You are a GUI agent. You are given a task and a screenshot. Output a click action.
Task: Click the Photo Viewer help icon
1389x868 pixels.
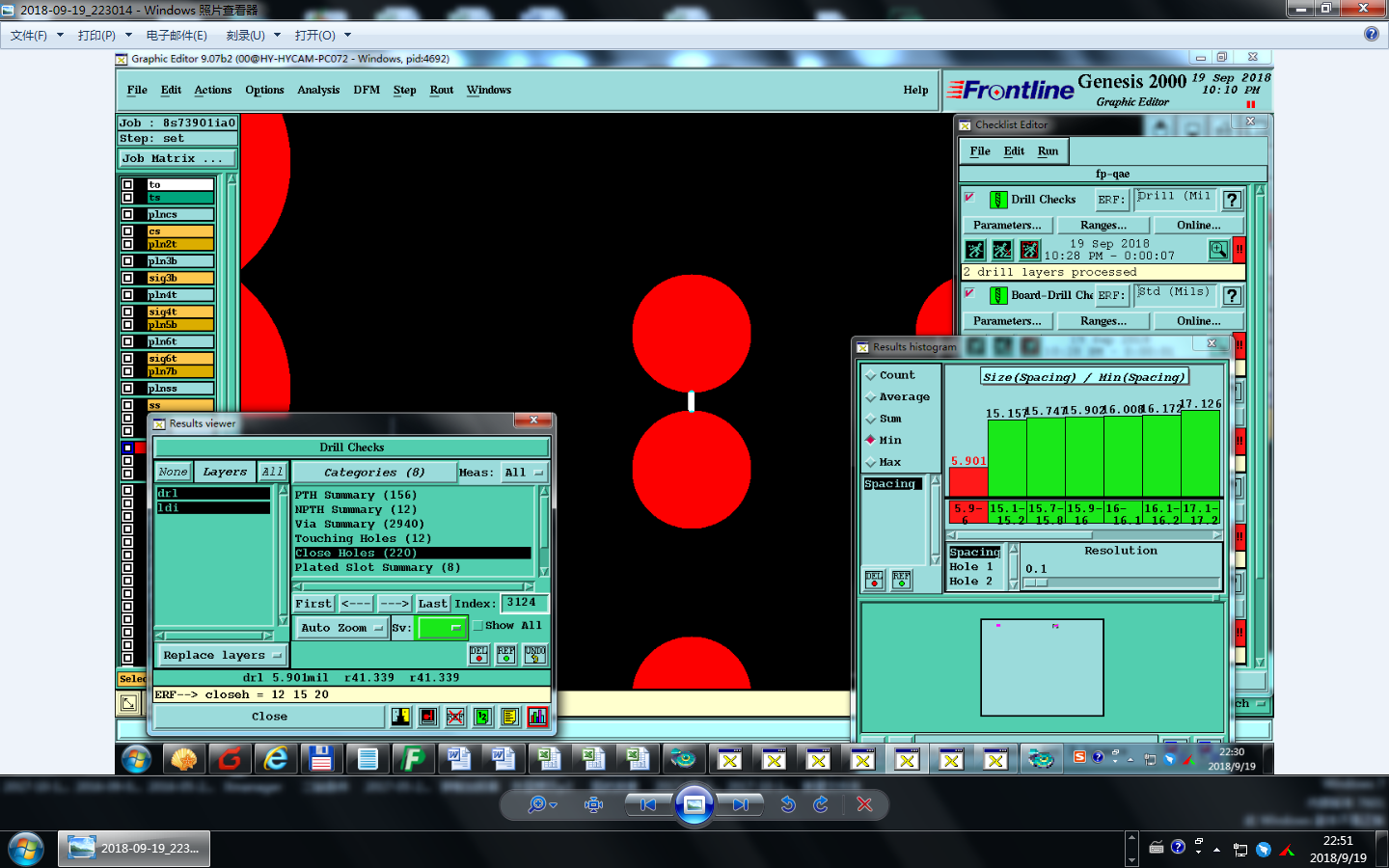pos(1372,34)
